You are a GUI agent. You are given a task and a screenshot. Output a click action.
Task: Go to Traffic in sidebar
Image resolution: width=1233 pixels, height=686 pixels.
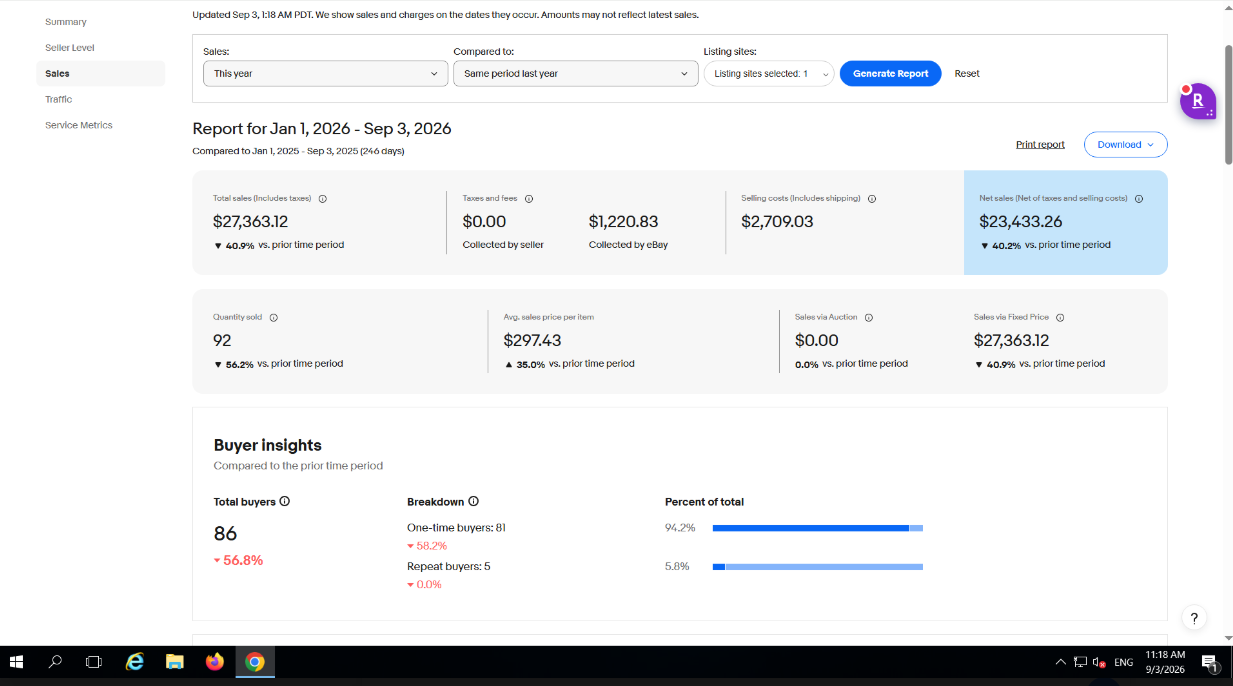tap(59, 100)
